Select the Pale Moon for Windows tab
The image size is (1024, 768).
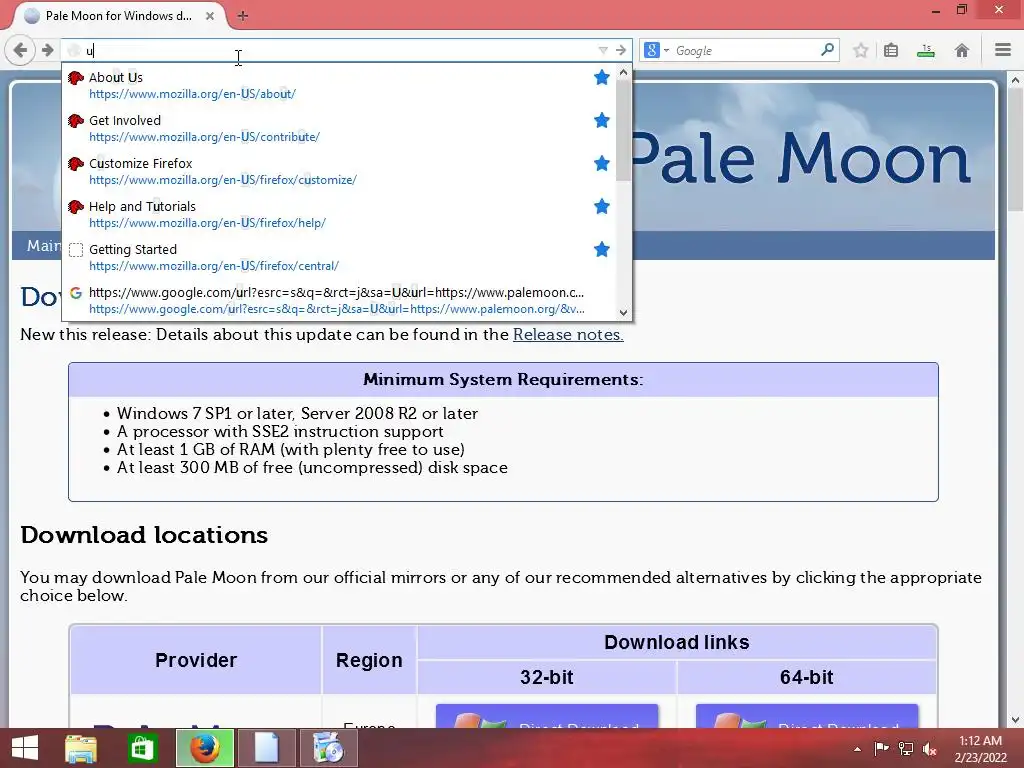(119, 16)
